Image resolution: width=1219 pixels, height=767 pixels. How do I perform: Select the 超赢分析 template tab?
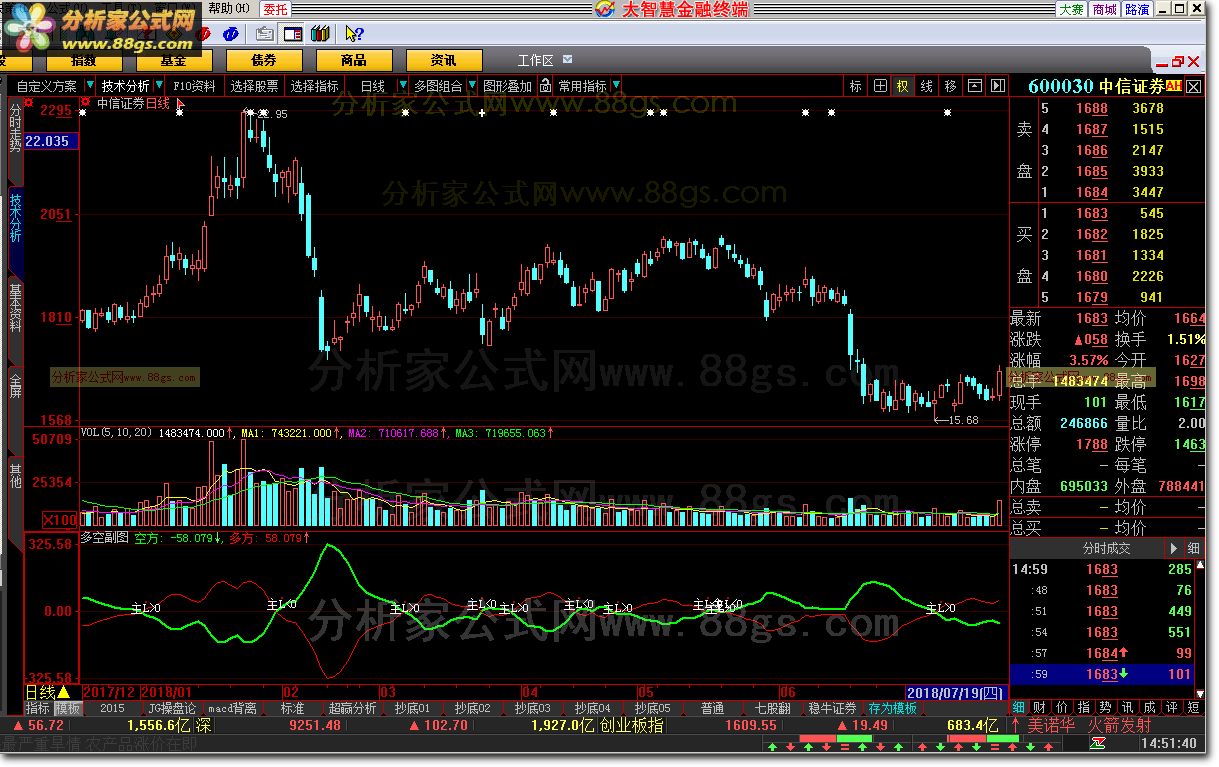tap(353, 708)
